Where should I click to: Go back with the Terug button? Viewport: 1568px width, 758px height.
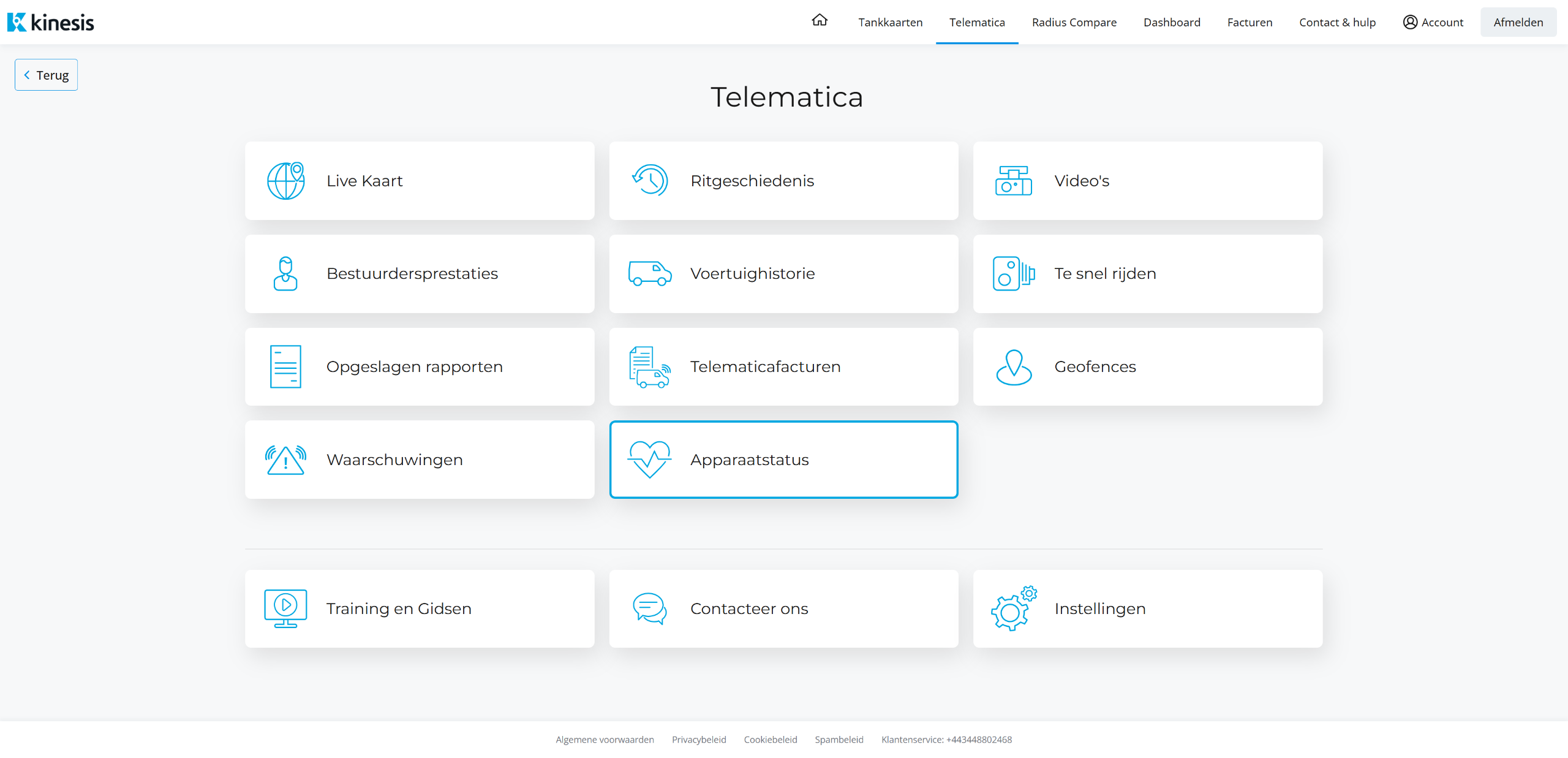point(47,75)
